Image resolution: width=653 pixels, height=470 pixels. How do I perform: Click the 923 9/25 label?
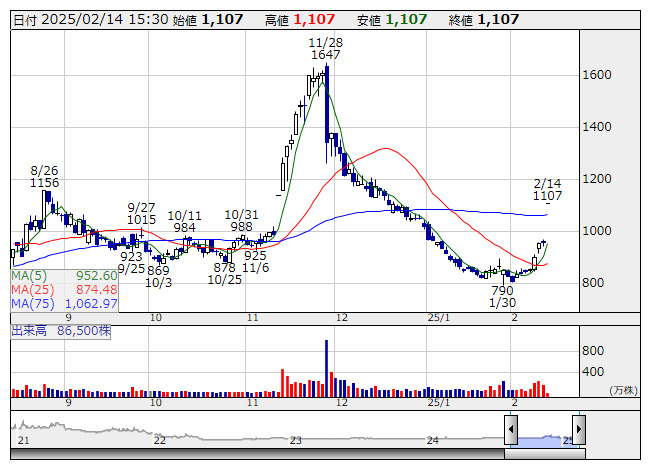click(132, 263)
